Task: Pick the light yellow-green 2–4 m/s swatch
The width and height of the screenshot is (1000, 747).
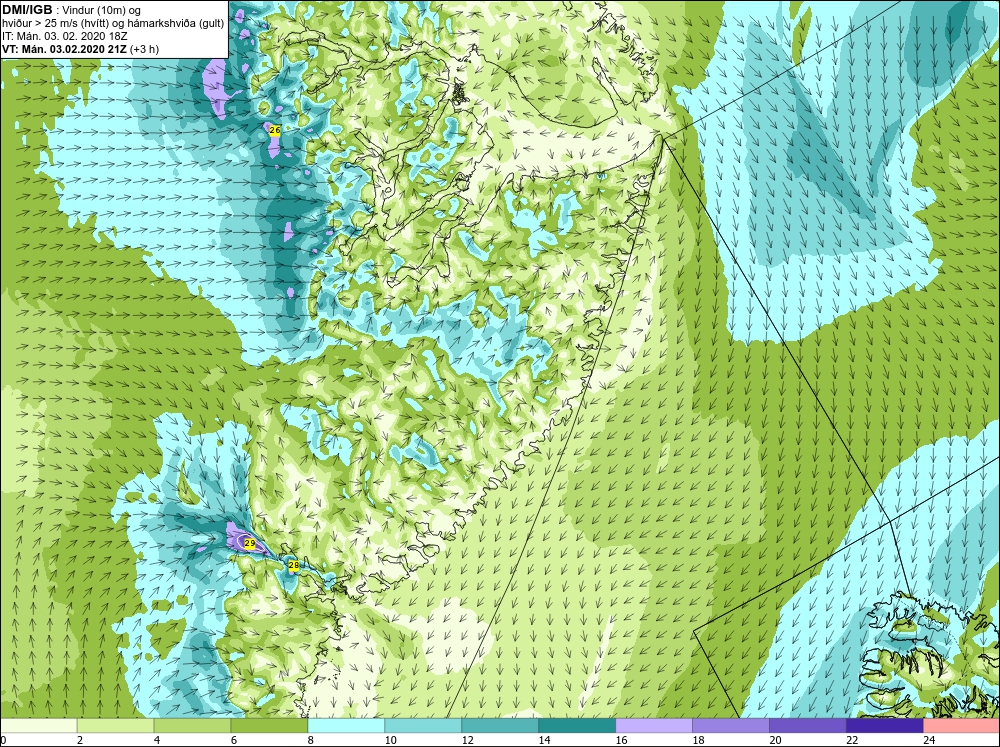Action: pyautogui.click(x=115, y=725)
